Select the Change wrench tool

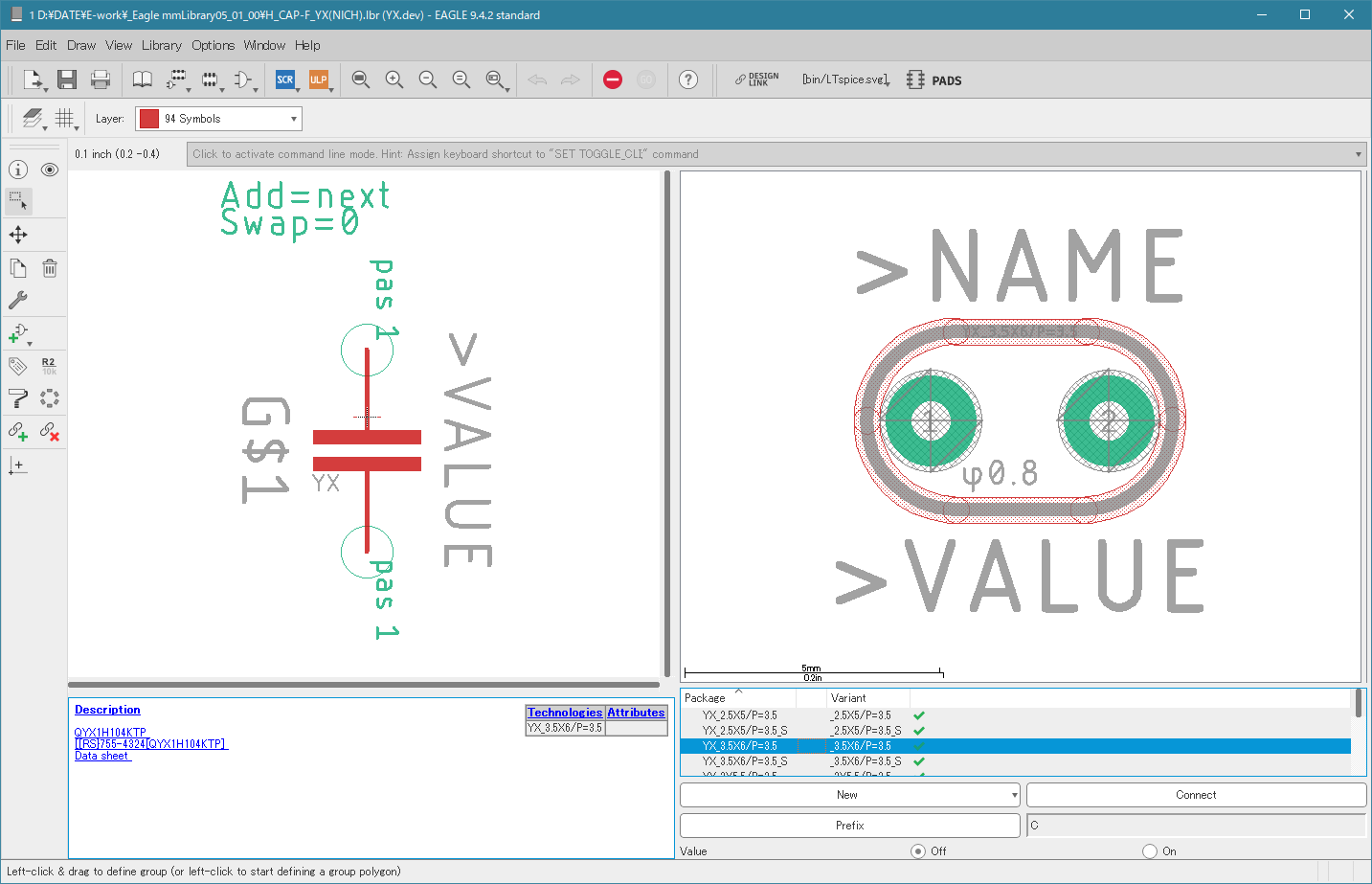pos(18,300)
